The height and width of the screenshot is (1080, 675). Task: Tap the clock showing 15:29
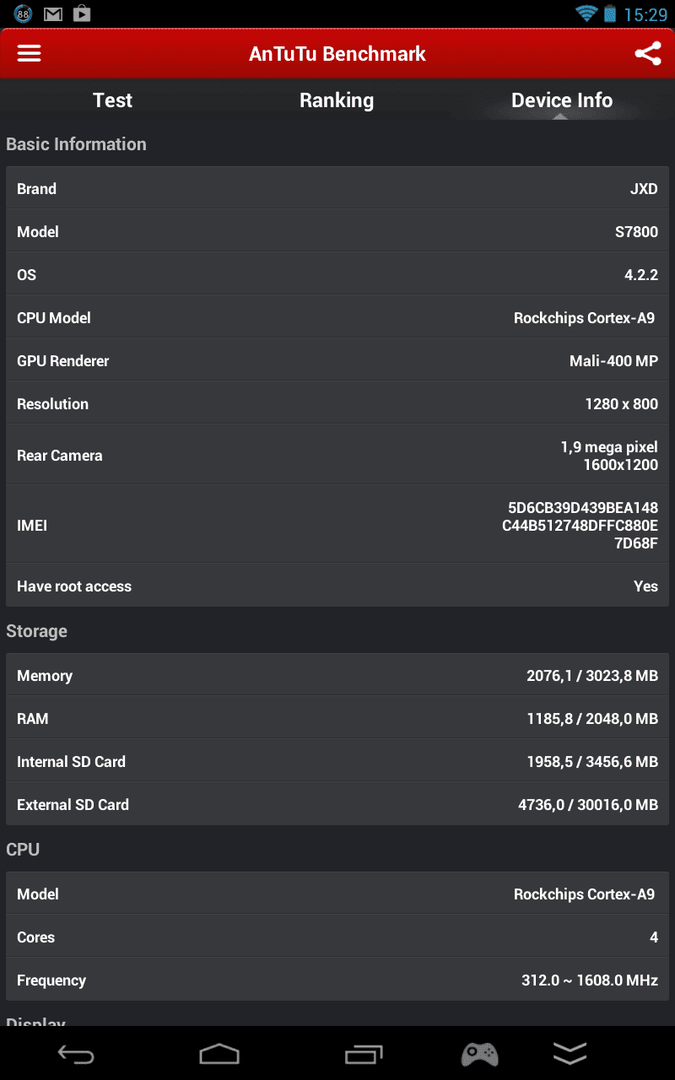tap(645, 14)
